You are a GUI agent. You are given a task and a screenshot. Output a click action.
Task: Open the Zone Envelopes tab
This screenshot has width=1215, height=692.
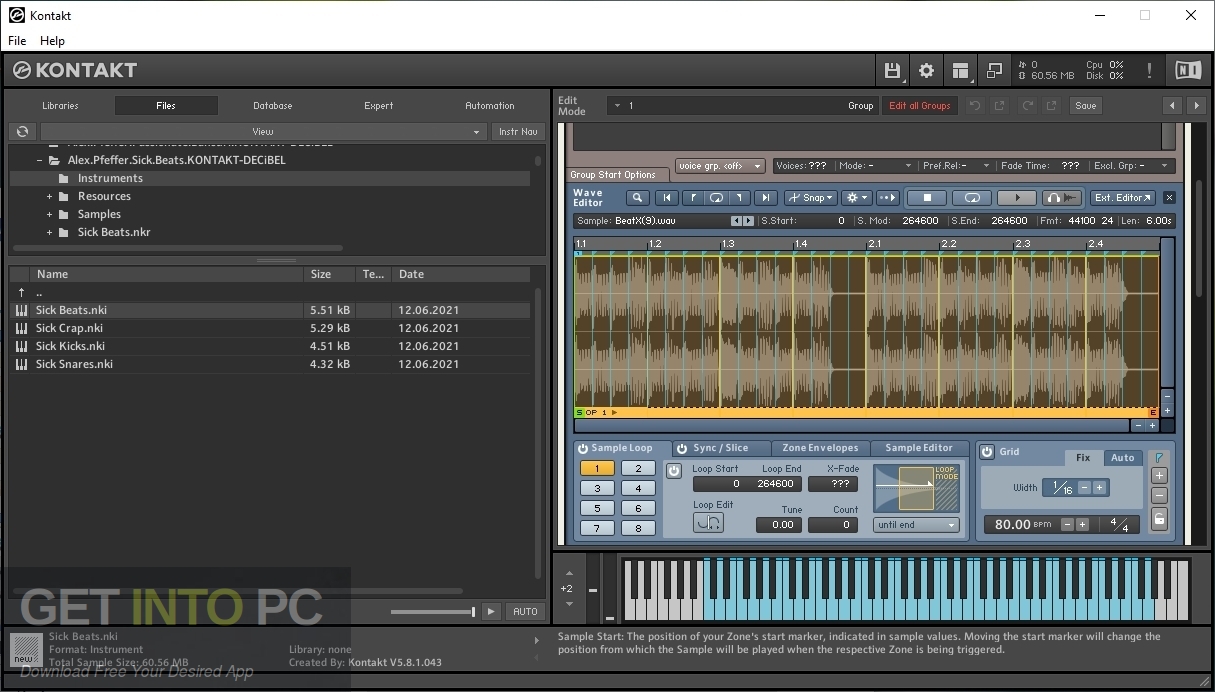click(x=820, y=448)
